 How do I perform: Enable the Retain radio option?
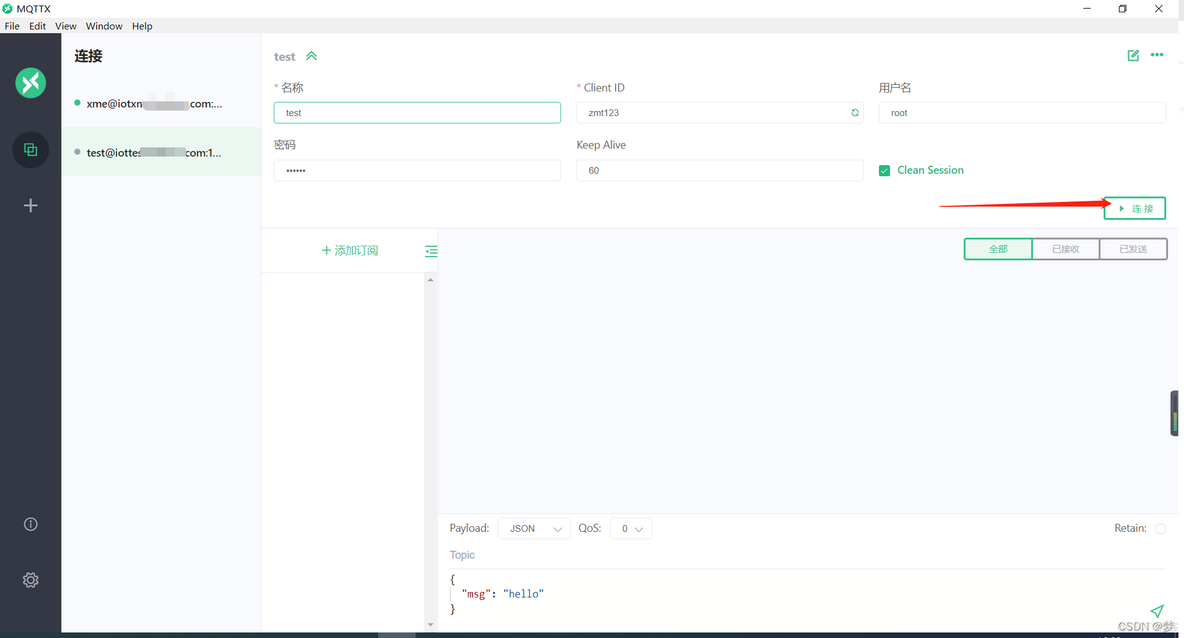click(1160, 528)
